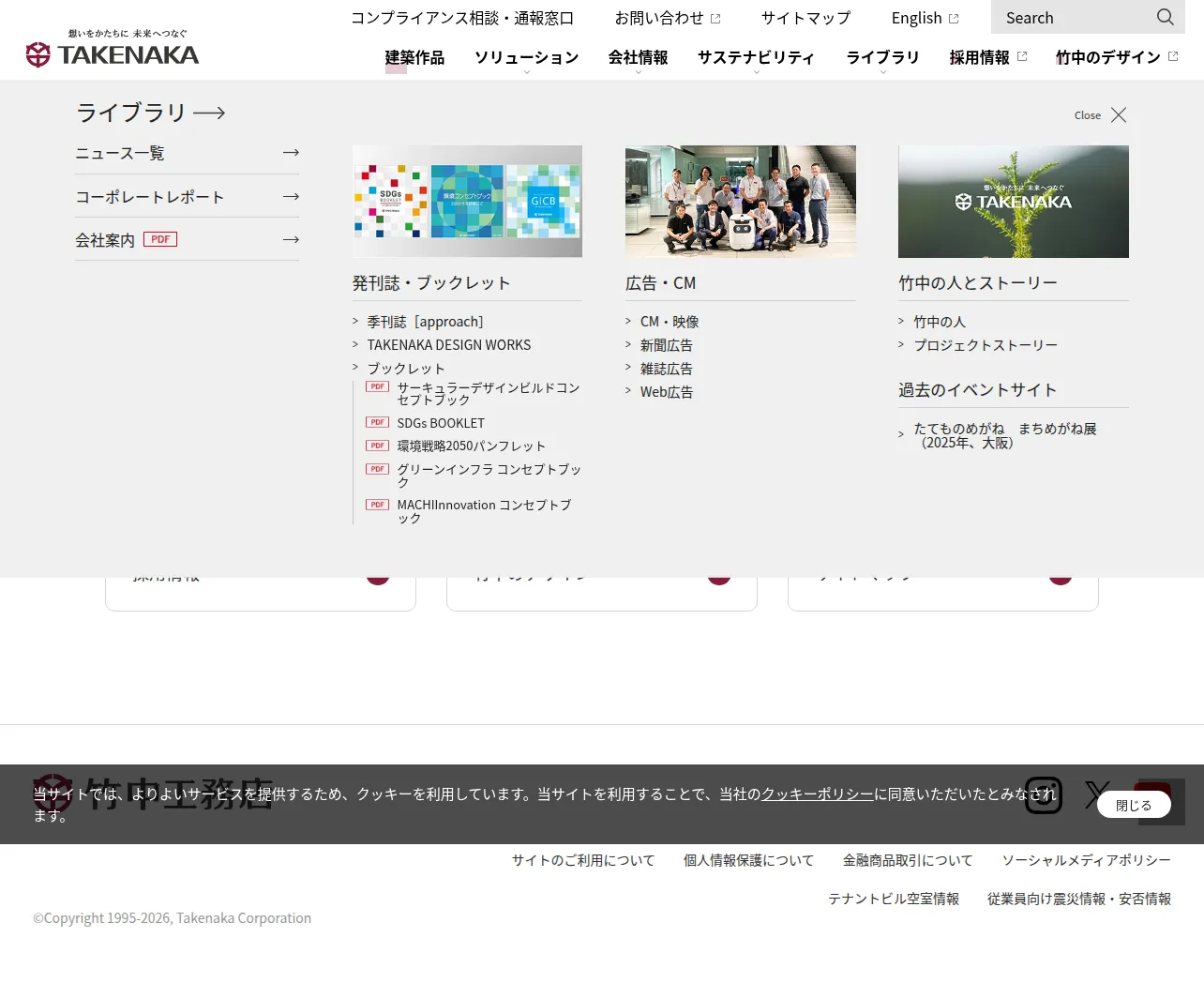The width and height of the screenshot is (1204, 998).
Task: Click the arrow icon on the 会社案内 row
Action: click(x=291, y=240)
